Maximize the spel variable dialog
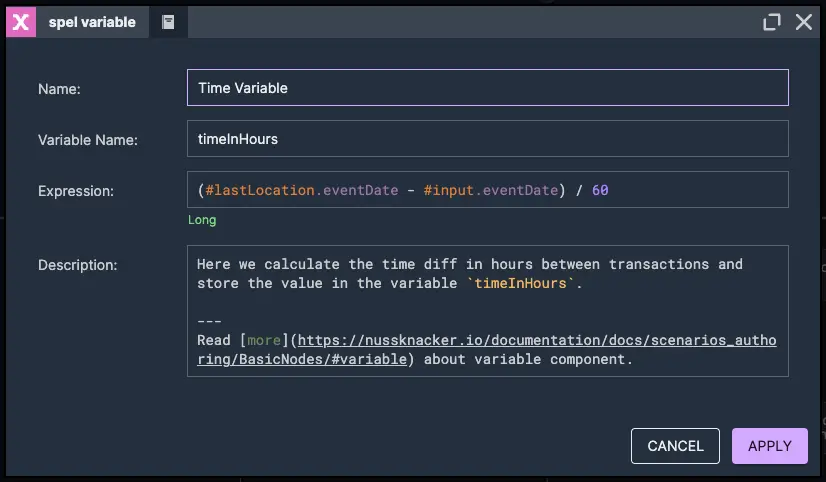The width and height of the screenshot is (826, 482). (x=772, y=22)
